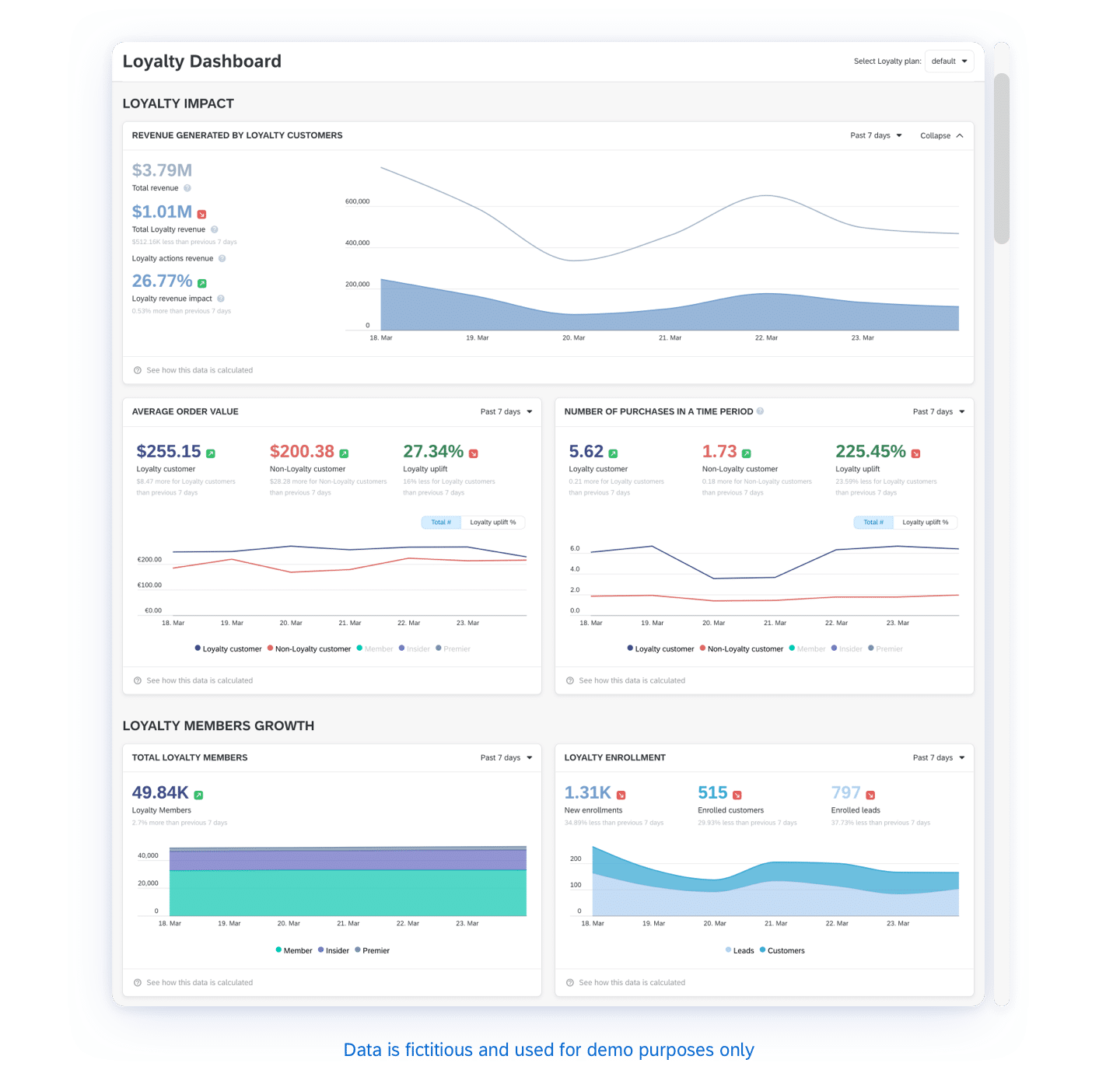Click help icon beside Number of Purchases title
The width and height of the screenshot is (1120, 1070).
coord(760,411)
